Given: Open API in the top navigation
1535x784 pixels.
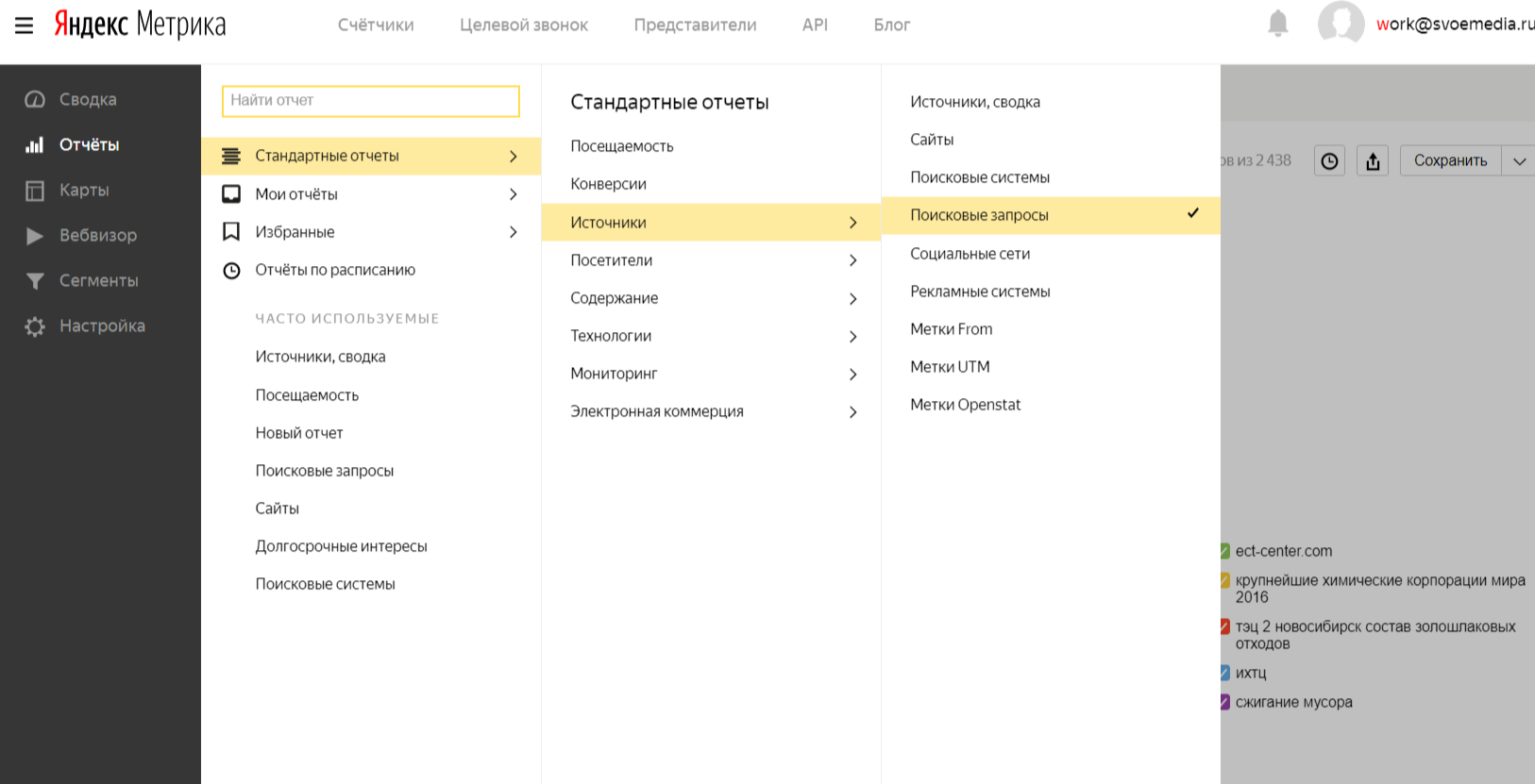Looking at the screenshot, I should point(815,25).
